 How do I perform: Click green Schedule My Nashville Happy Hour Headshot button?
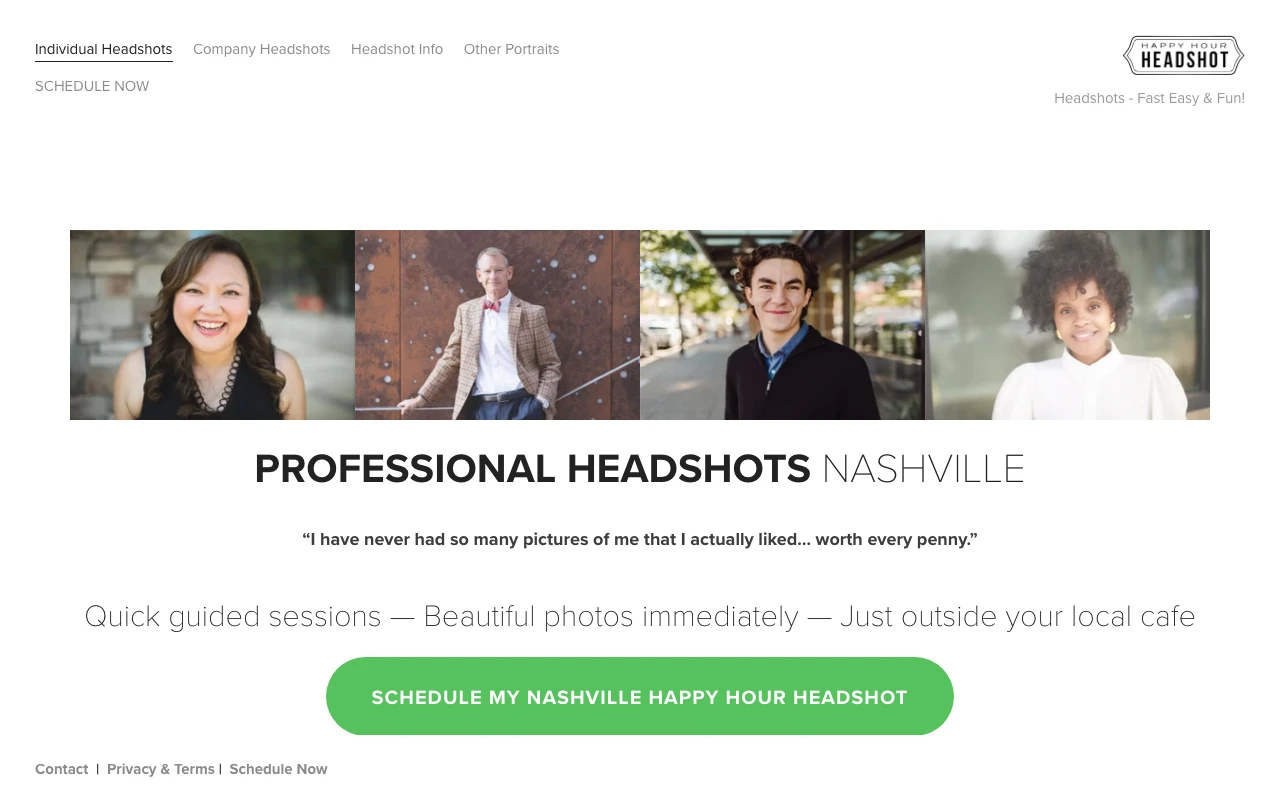coord(640,696)
